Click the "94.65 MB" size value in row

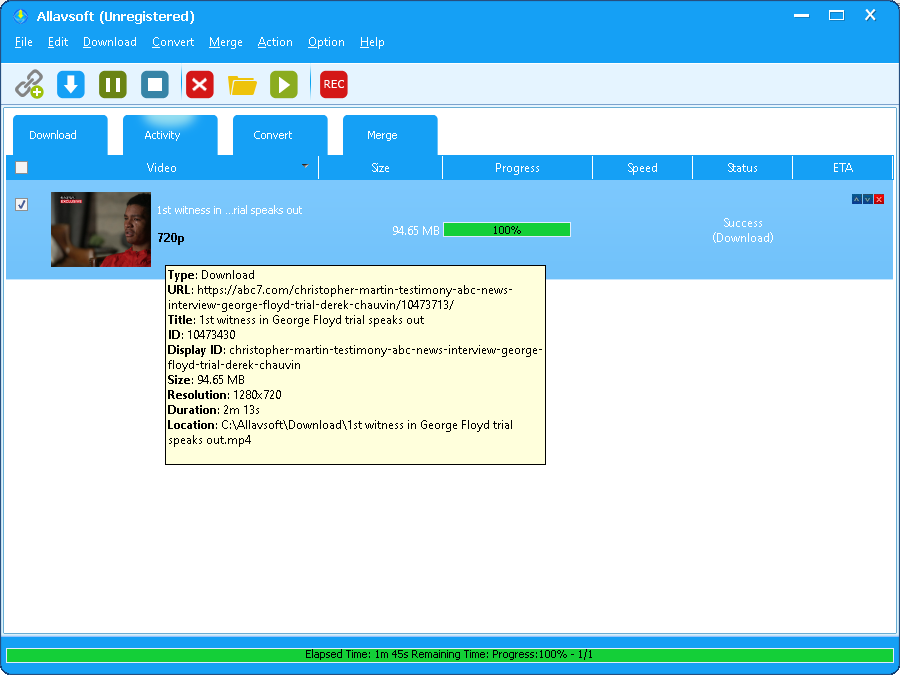416,231
